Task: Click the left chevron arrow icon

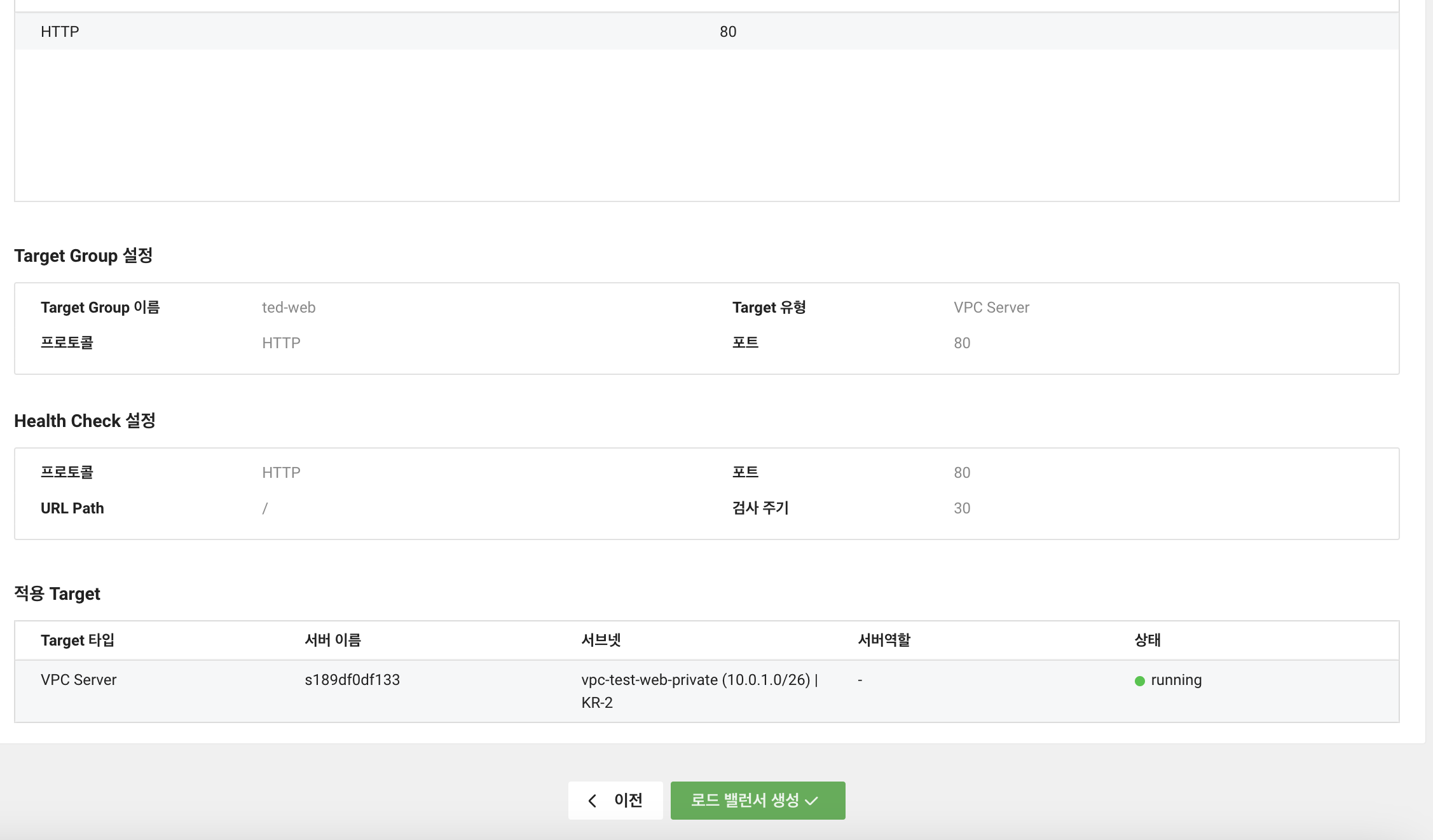Action: pyautogui.click(x=593, y=801)
